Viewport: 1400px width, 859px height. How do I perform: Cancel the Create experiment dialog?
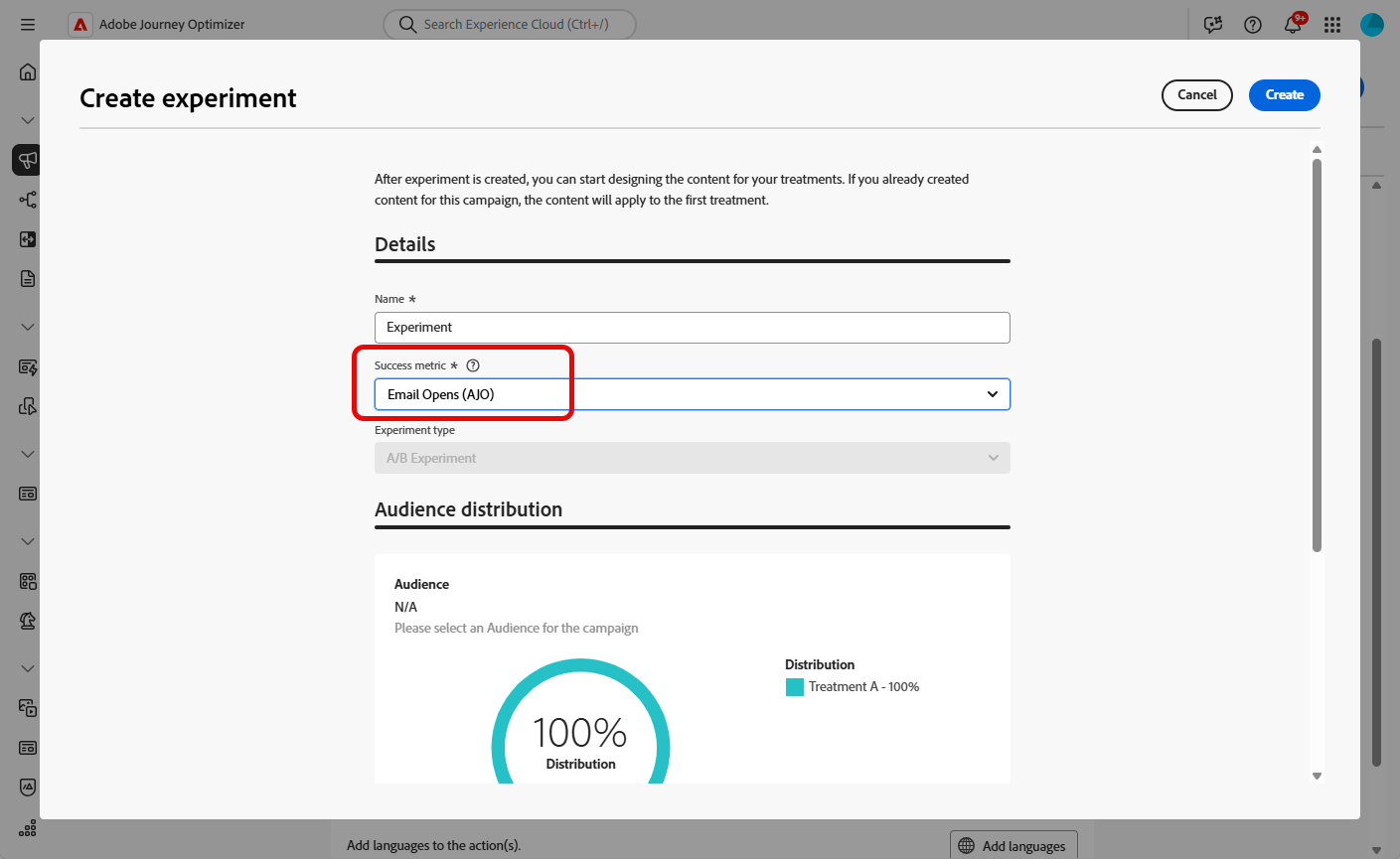[1196, 95]
